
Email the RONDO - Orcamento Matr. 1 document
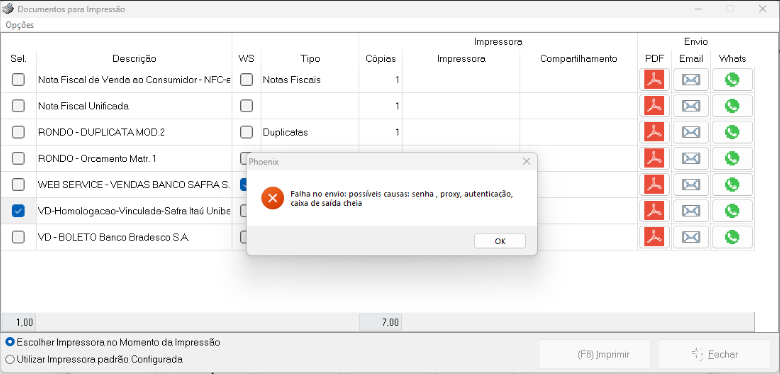pos(691,159)
